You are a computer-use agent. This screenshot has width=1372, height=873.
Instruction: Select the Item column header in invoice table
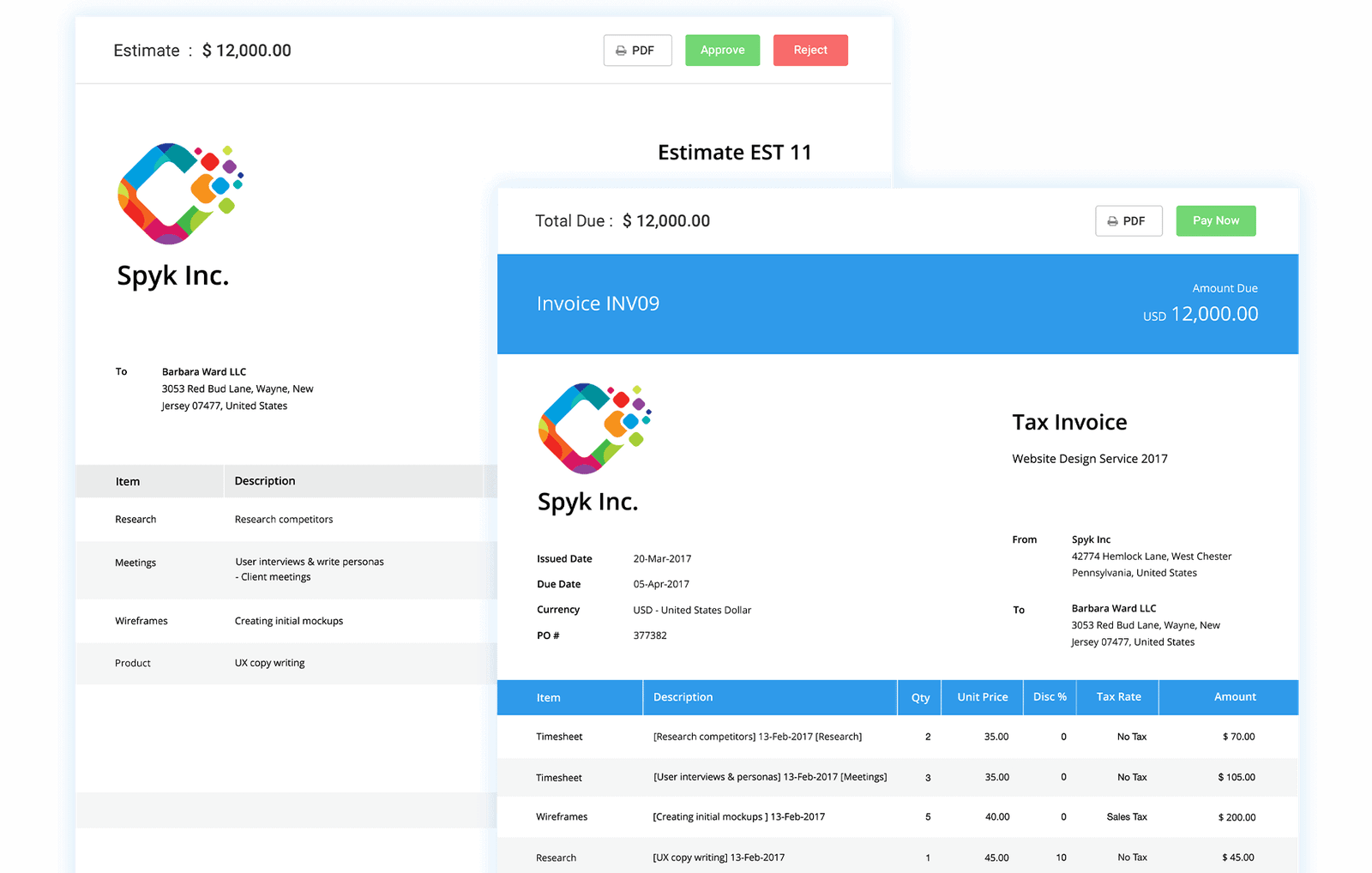[549, 698]
